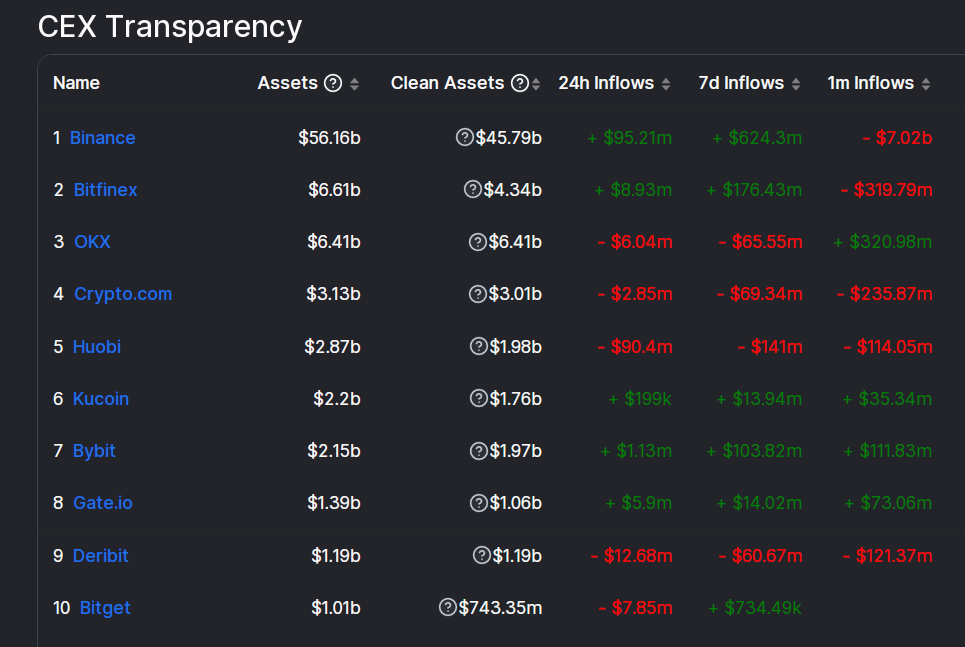Image resolution: width=965 pixels, height=647 pixels.
Task: Click help icon beside Kucoin clean assets $1.76b
Action: (479, 399)
